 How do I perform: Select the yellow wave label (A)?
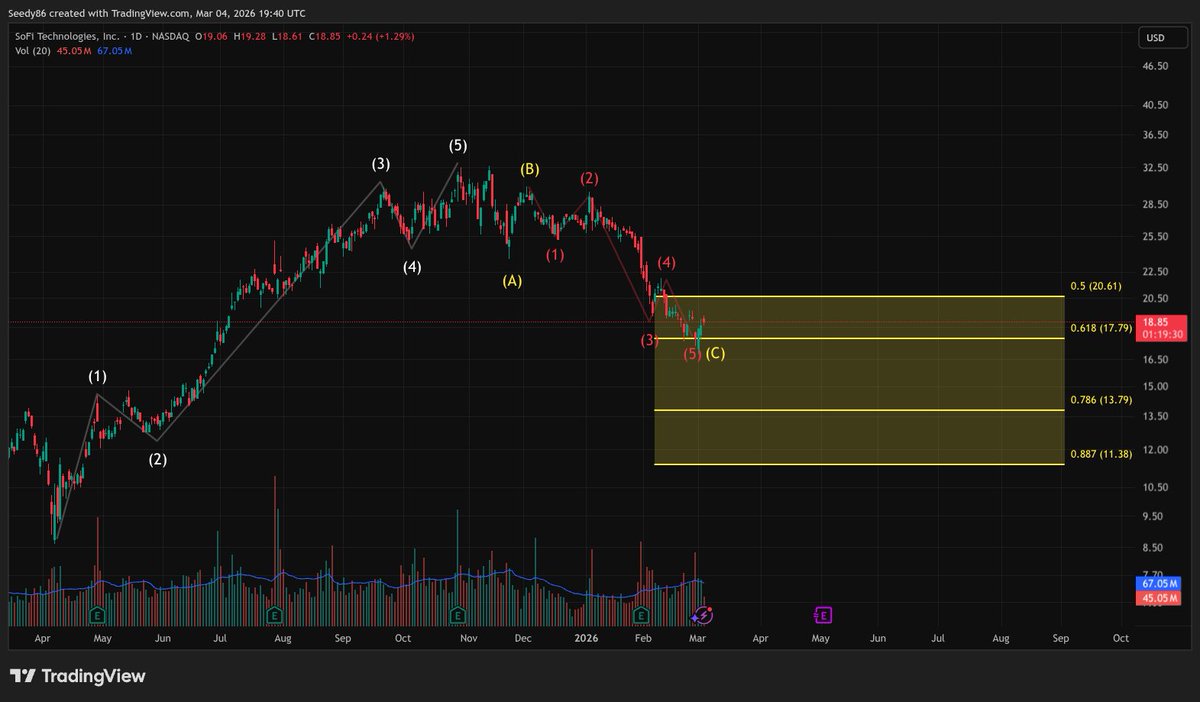tap(512, 282)
